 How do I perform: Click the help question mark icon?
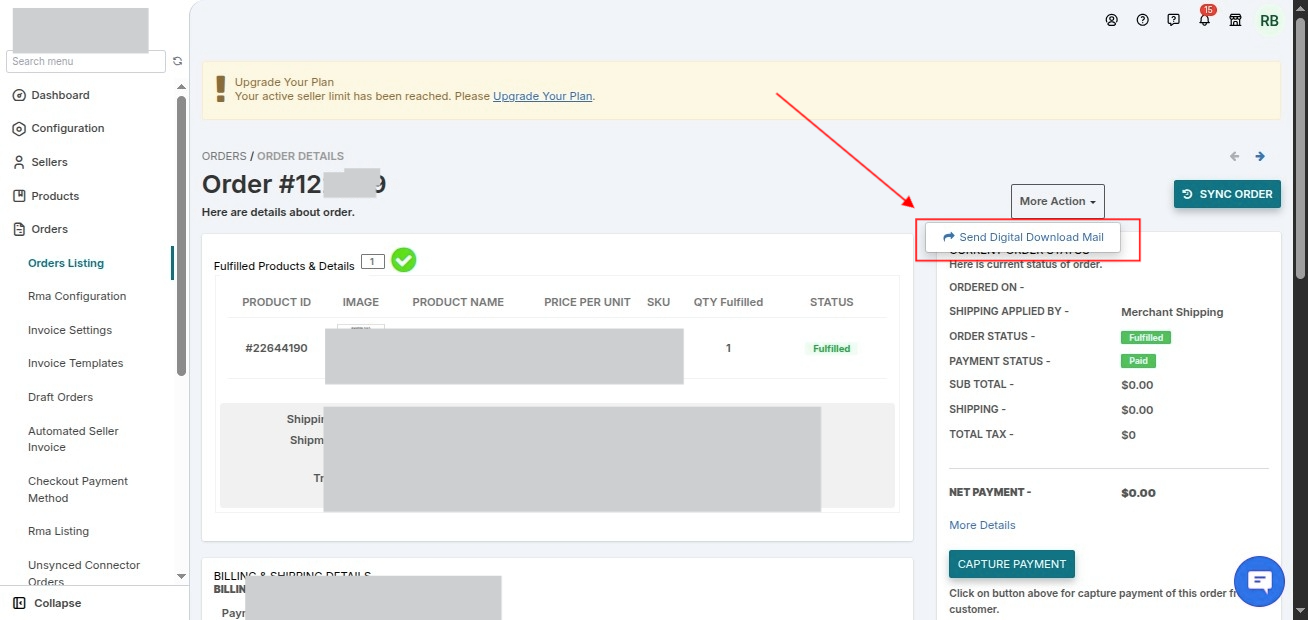tap(1143, 20)
